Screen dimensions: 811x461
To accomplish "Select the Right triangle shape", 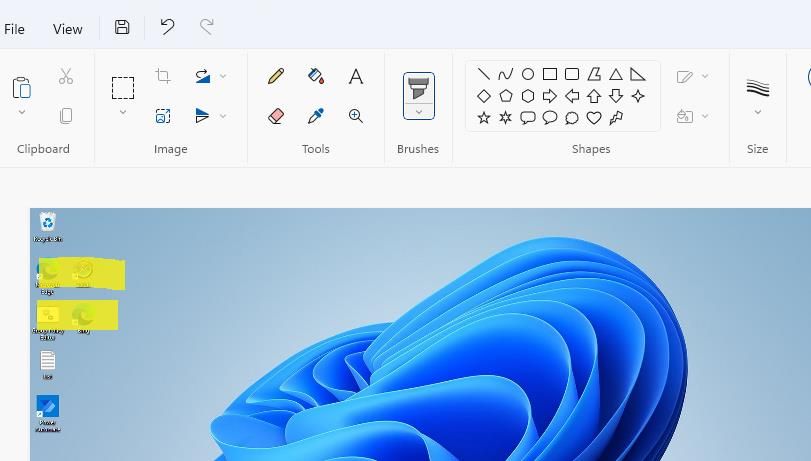I will [x=638, y=75].
